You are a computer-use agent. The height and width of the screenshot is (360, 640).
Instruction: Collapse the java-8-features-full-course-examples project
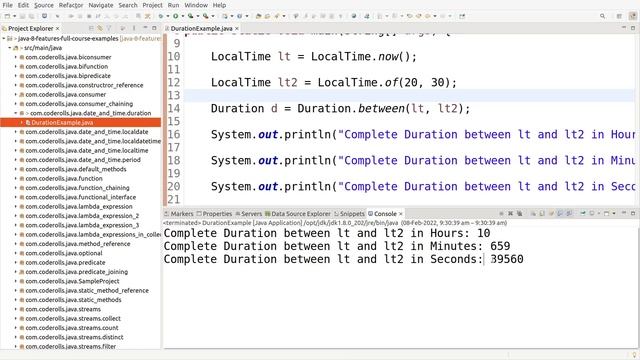(4, 38)
